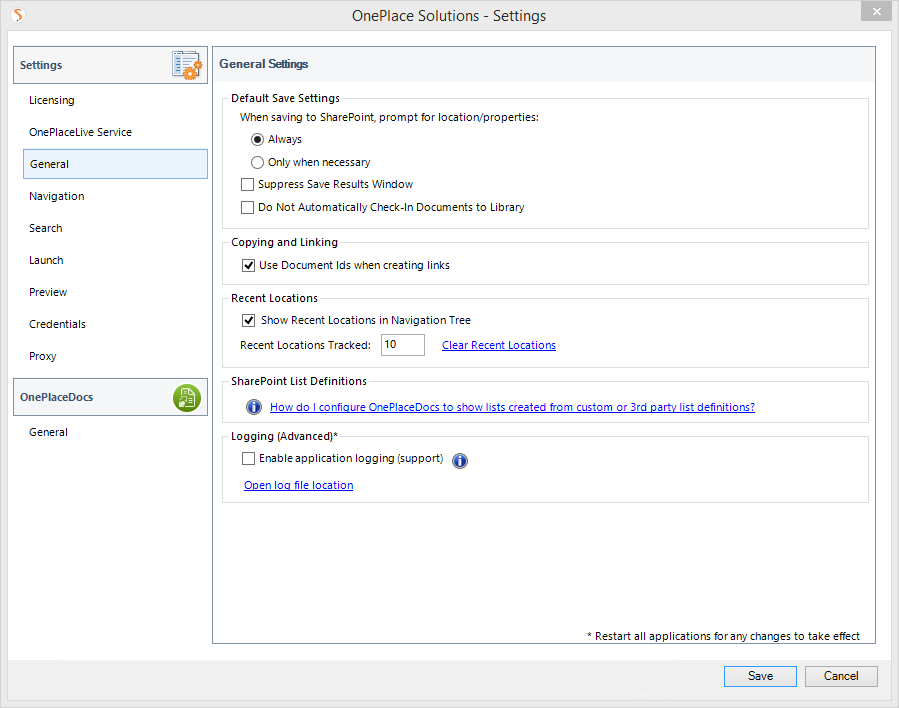Click the OnePlace Solutions logo in the title bar

tap(18, 15)
